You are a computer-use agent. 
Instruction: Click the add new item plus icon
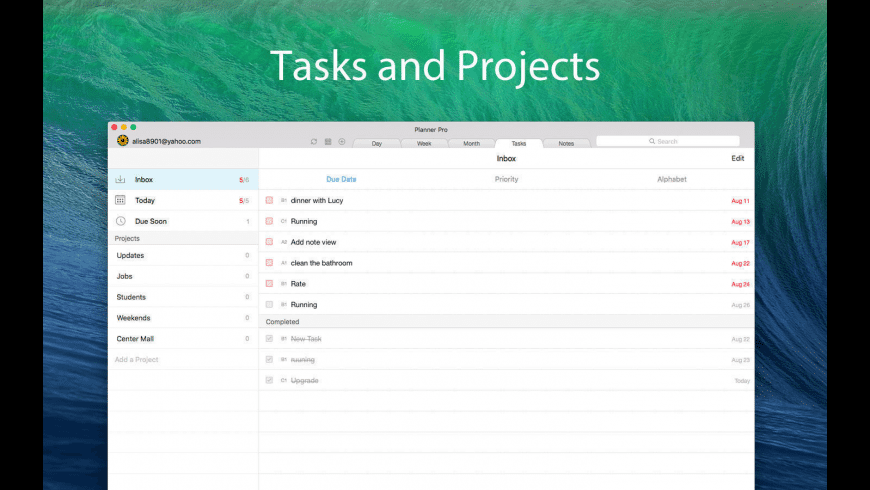click(342, 142)
